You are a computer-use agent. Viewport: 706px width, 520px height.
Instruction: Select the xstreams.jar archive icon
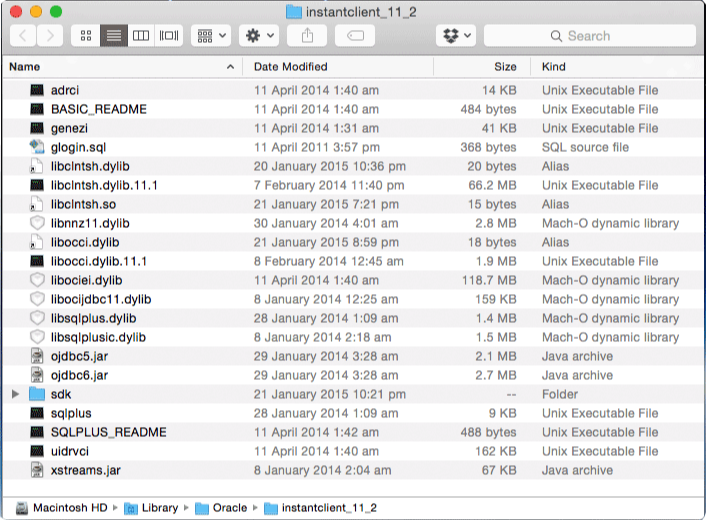37,470
